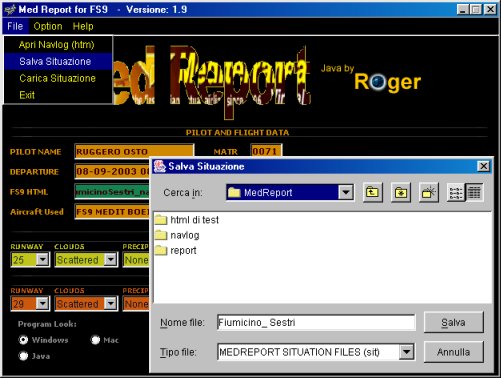Viewport: 501px width, 378px height.
Task: Open the runway 25 dropdown
Action: pos(43,259)
